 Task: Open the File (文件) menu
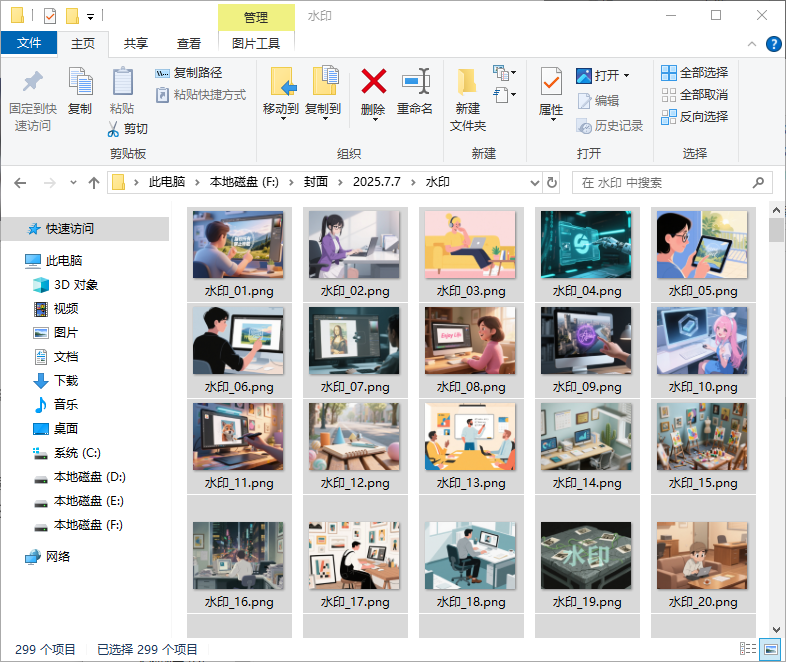[29, 43]
